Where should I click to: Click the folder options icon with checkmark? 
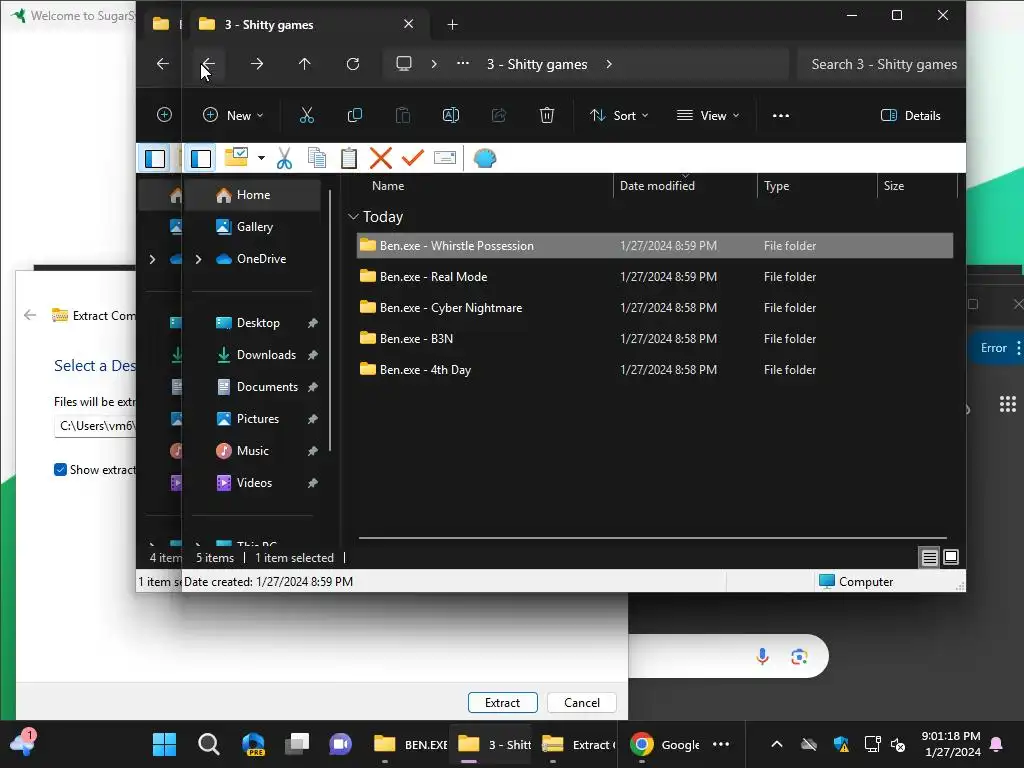pyautogui.click(x=236, y=157)
